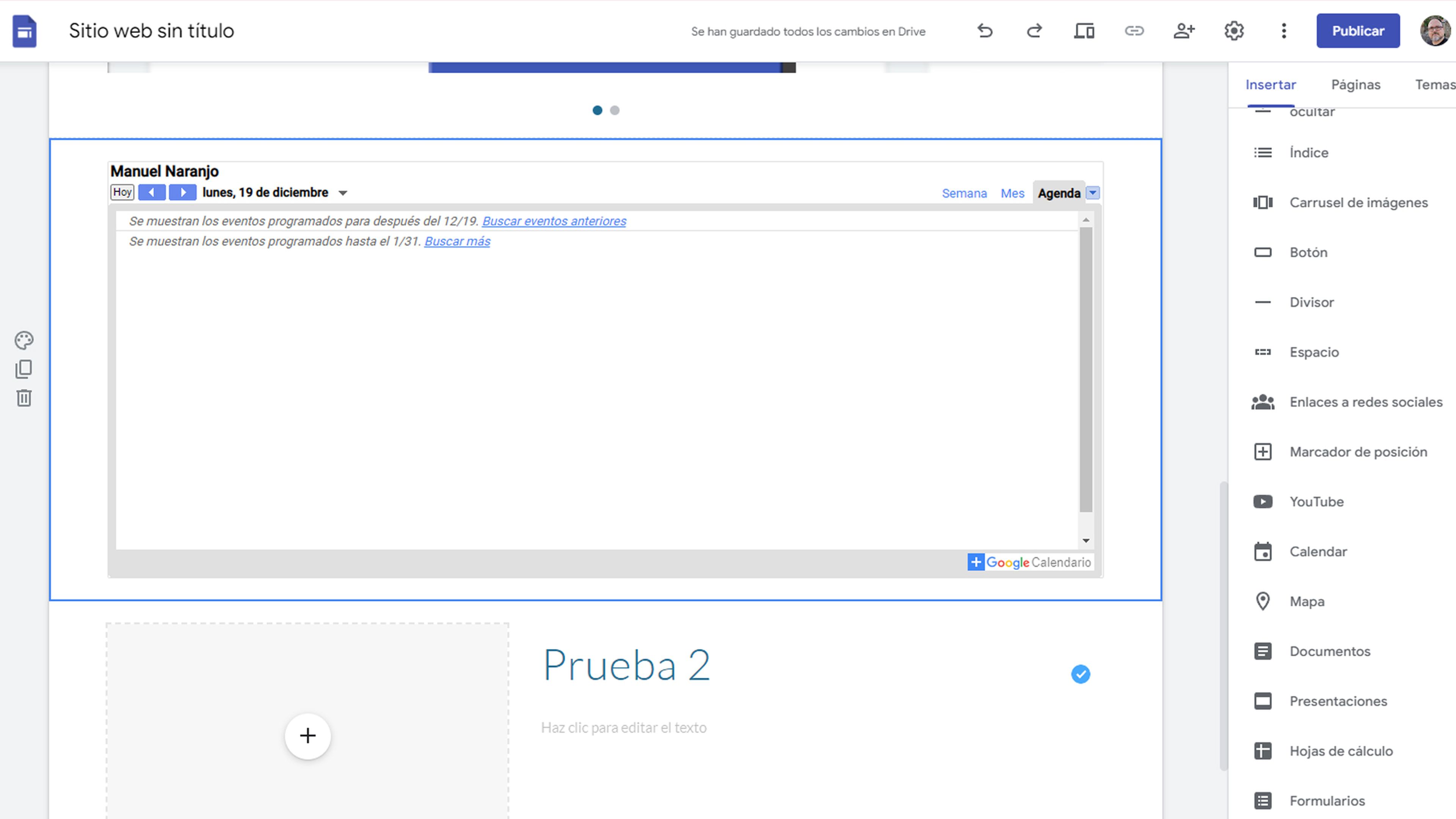
Task: Switch to the Páginas tab
Action: (1356, 85)
